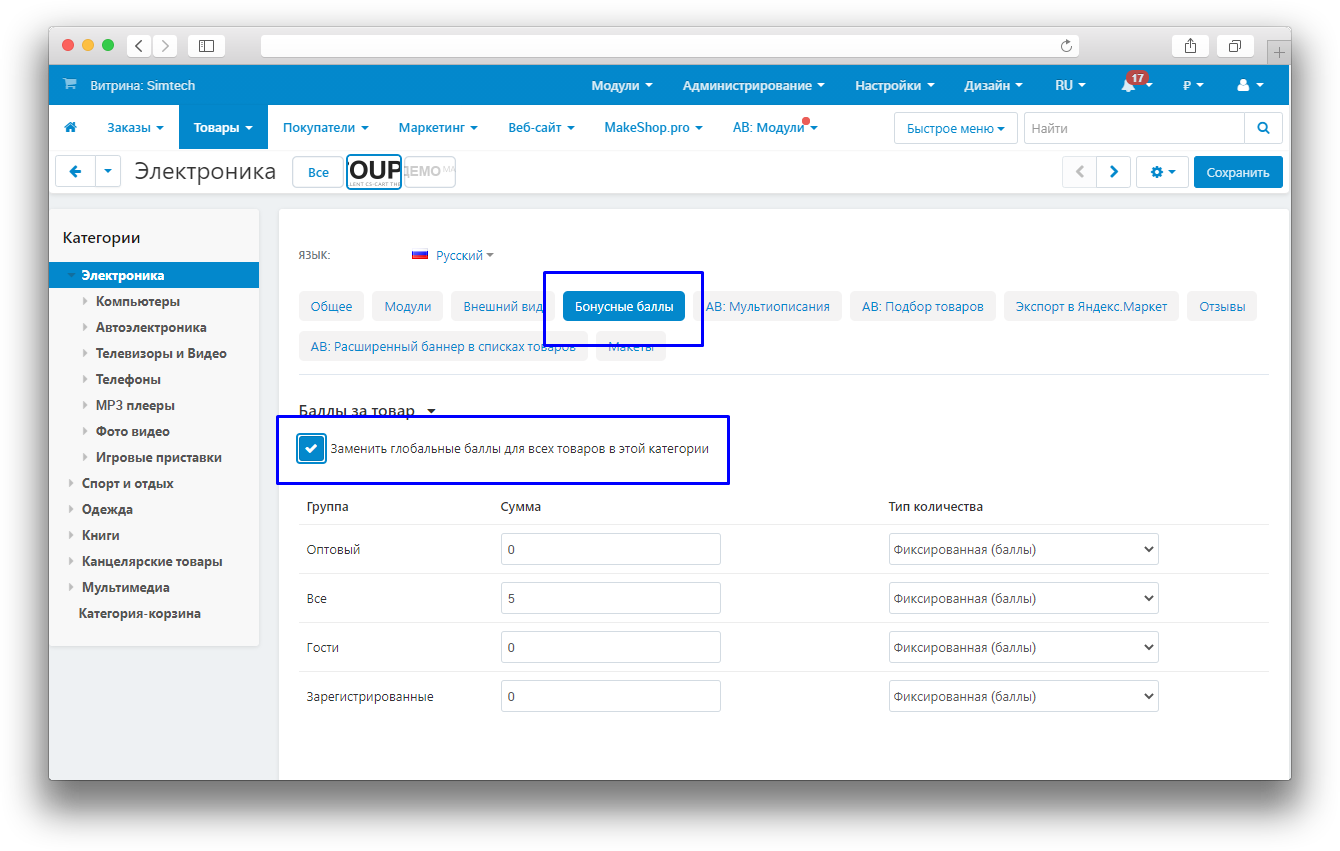Expand the Компьютеры subcategory
Image resolution: width=1340 pixels, height=851 pixels.
[x=85, y=302]
